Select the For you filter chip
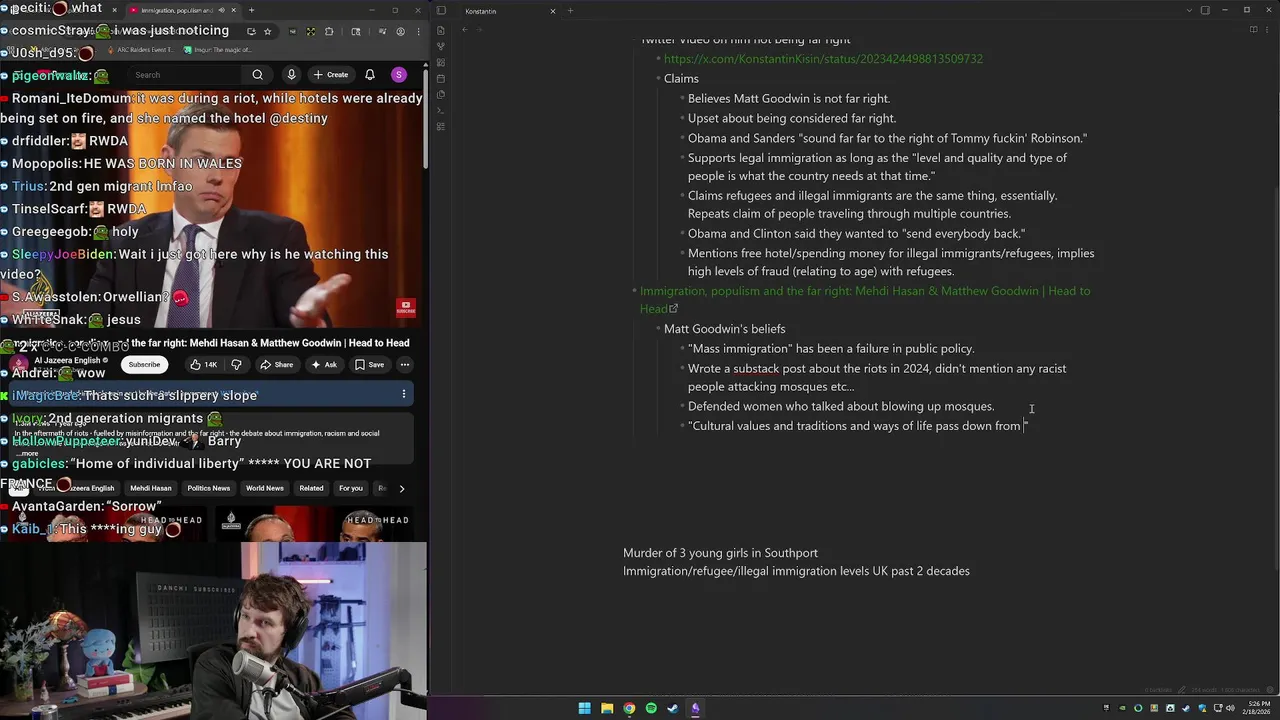The height and width of the screenshot is (720, 1280). point(350,488)
